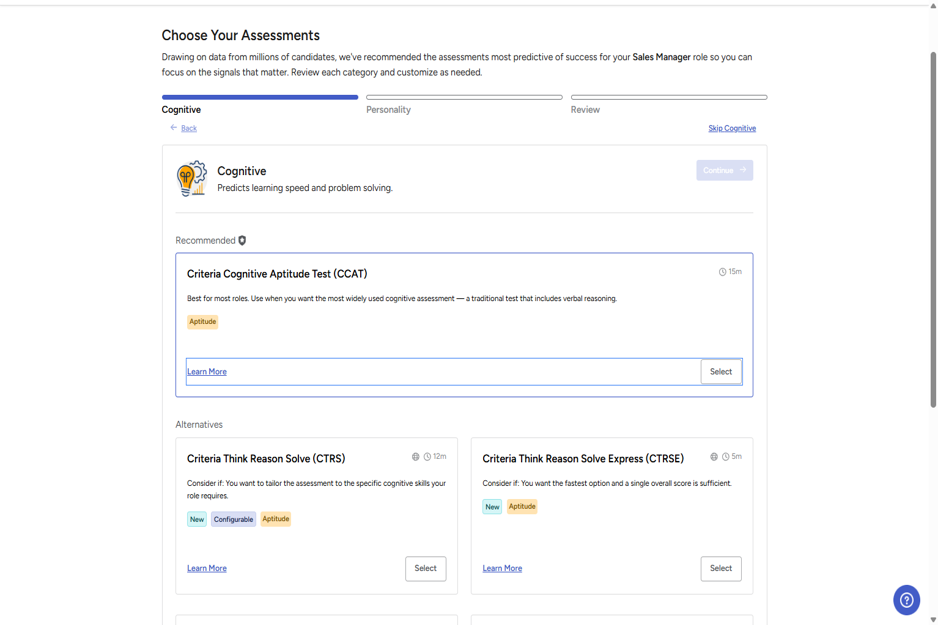
Task: Select the CCAT assessment
Action: (x=721, y=371)
